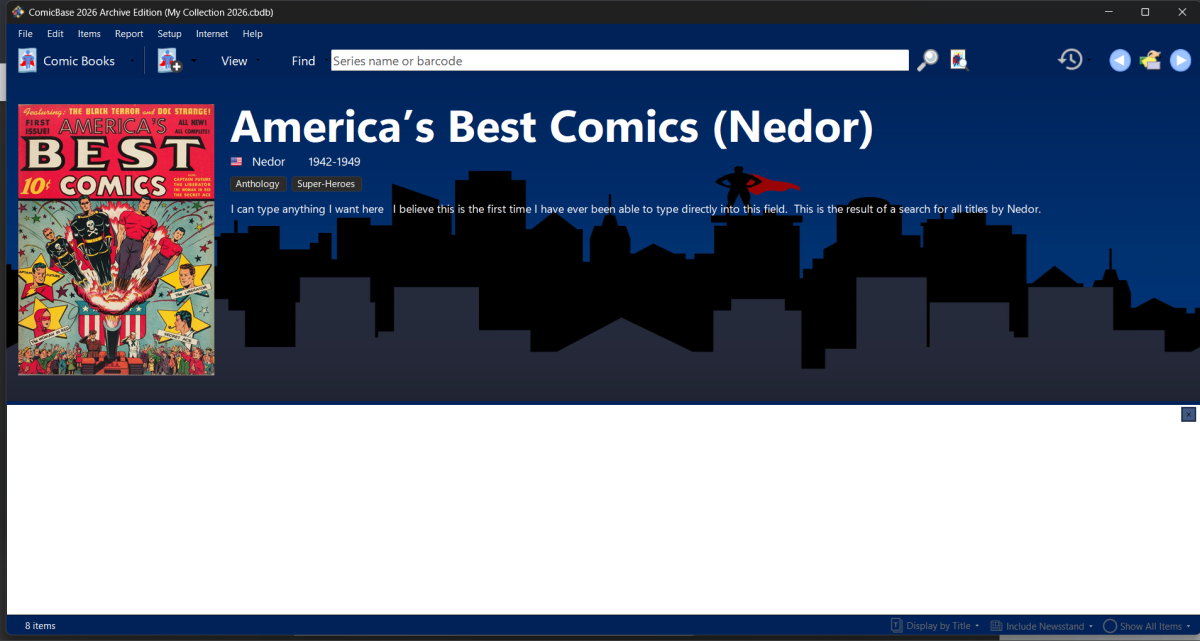This screenshot has height=641, width=1200.
Task: Select the Super-Heroes genre tag
Action: pyautogui.click(x=326, y=184)
